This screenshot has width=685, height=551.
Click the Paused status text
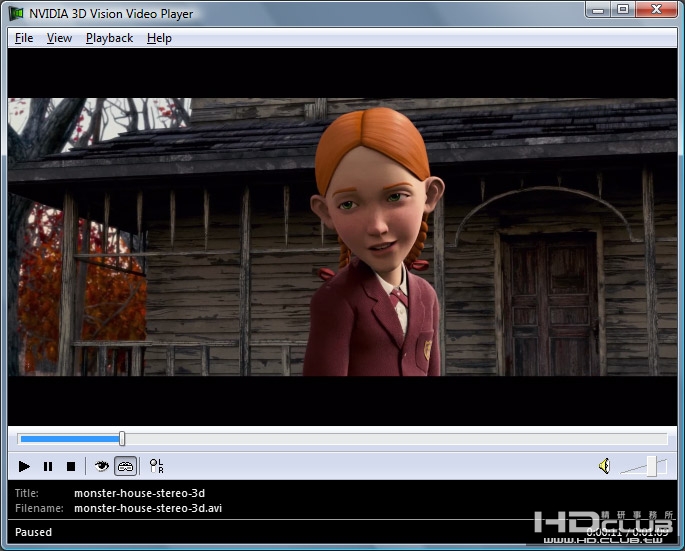point(33,532)
